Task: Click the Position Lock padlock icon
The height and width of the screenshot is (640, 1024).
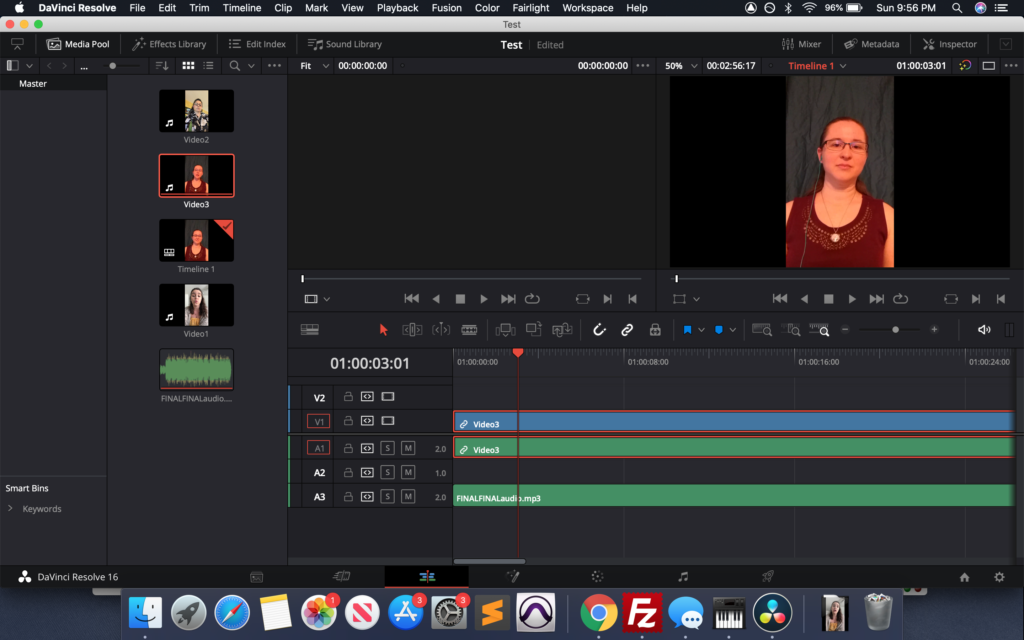Action: pos(655,329)
